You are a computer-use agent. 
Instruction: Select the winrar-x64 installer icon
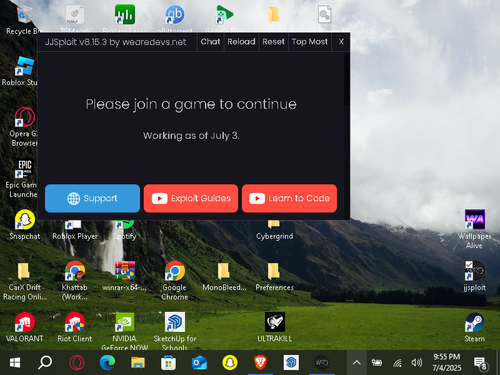pyautogui.click(x=124, y=276)
